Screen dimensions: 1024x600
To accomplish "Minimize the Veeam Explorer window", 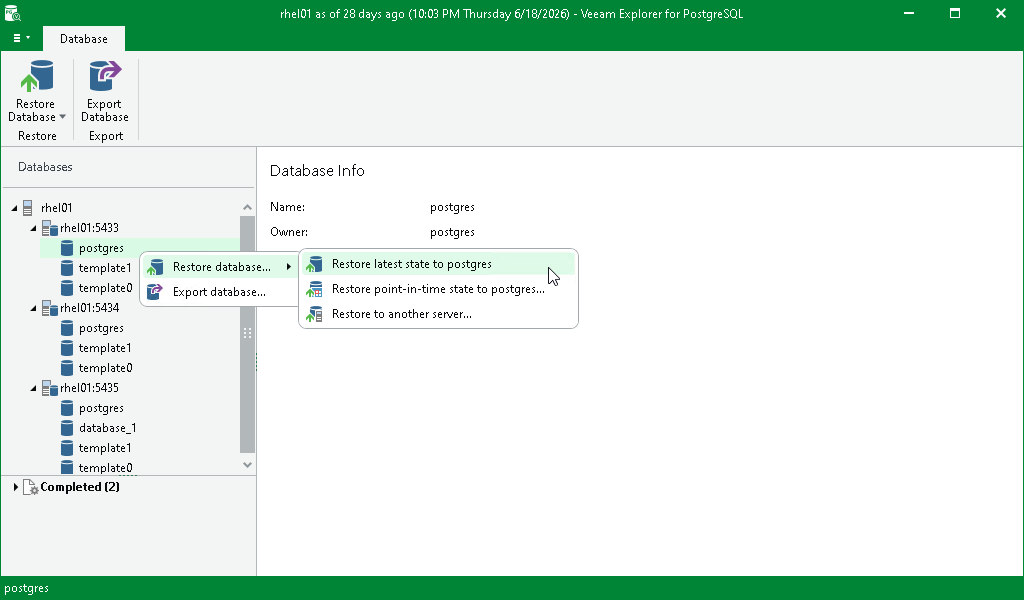I will tap(908, 13).
